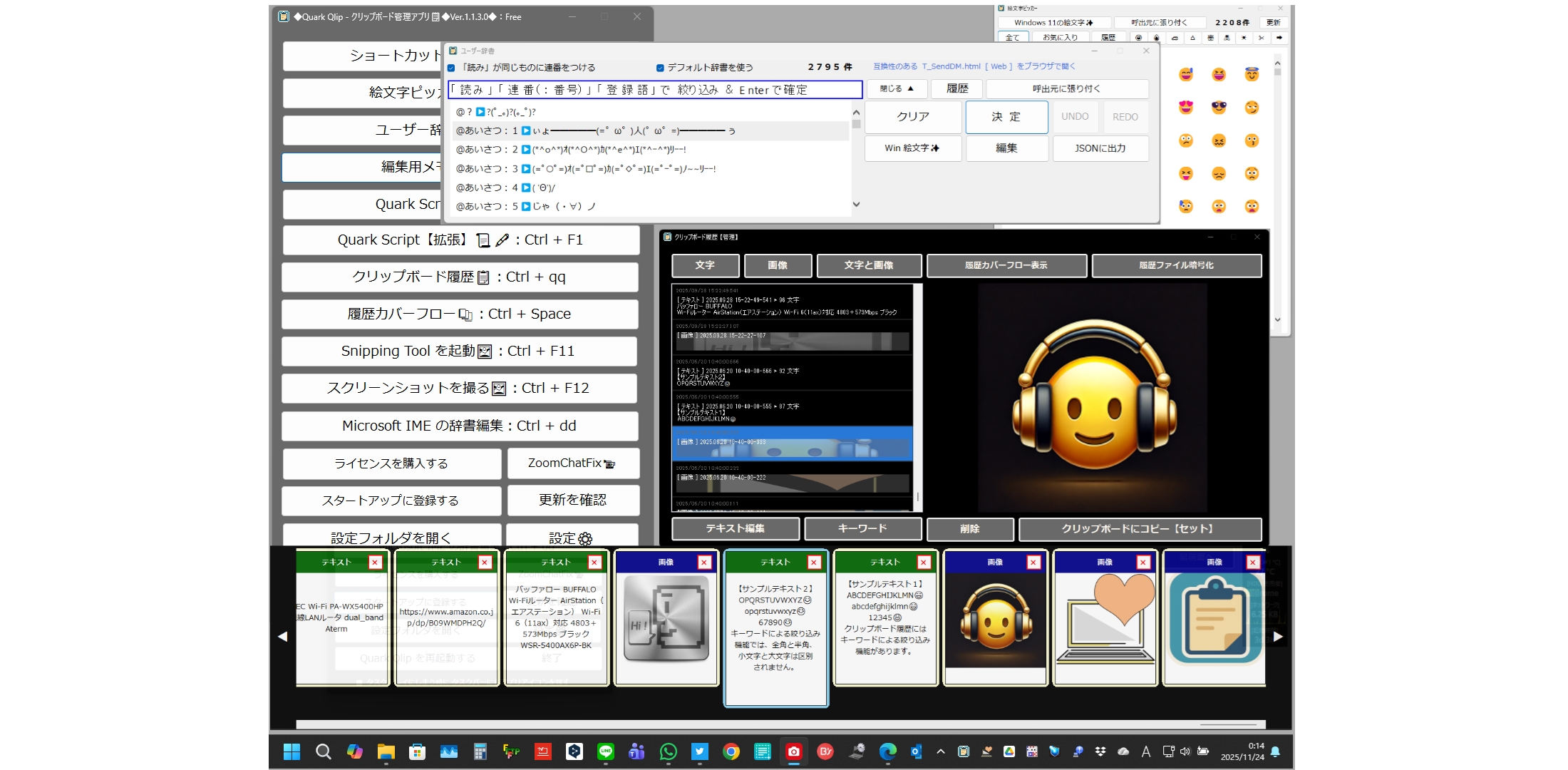Switch to the 履歴 tab in emoji picker
Viewport: 1568px width, 770px height.
(x=1110, y=37)
